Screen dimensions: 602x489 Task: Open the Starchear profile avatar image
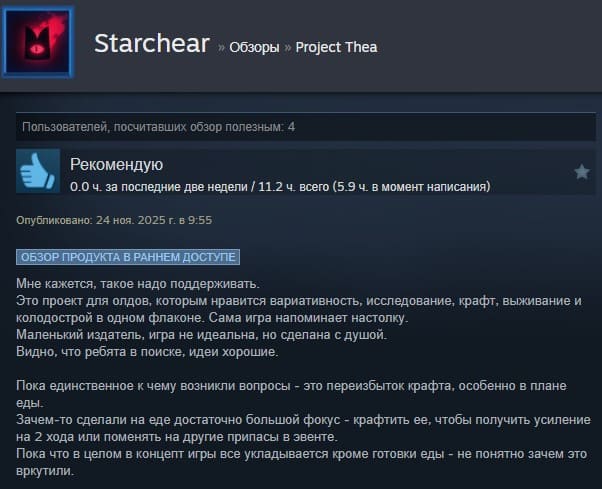37,42
